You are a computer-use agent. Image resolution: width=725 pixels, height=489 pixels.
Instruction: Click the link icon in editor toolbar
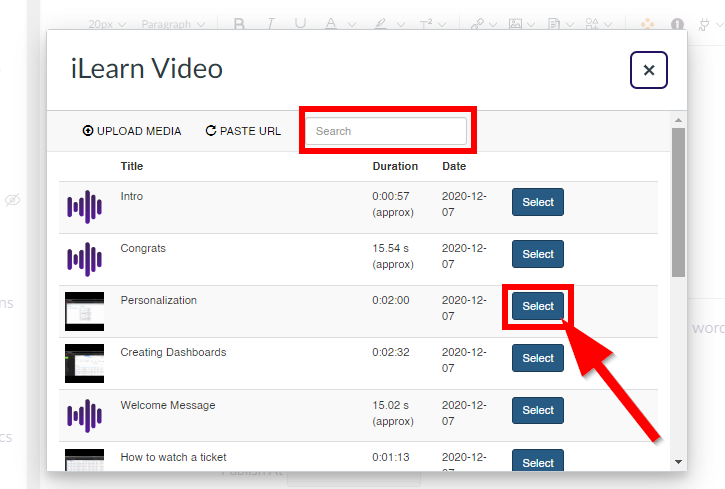477,24
